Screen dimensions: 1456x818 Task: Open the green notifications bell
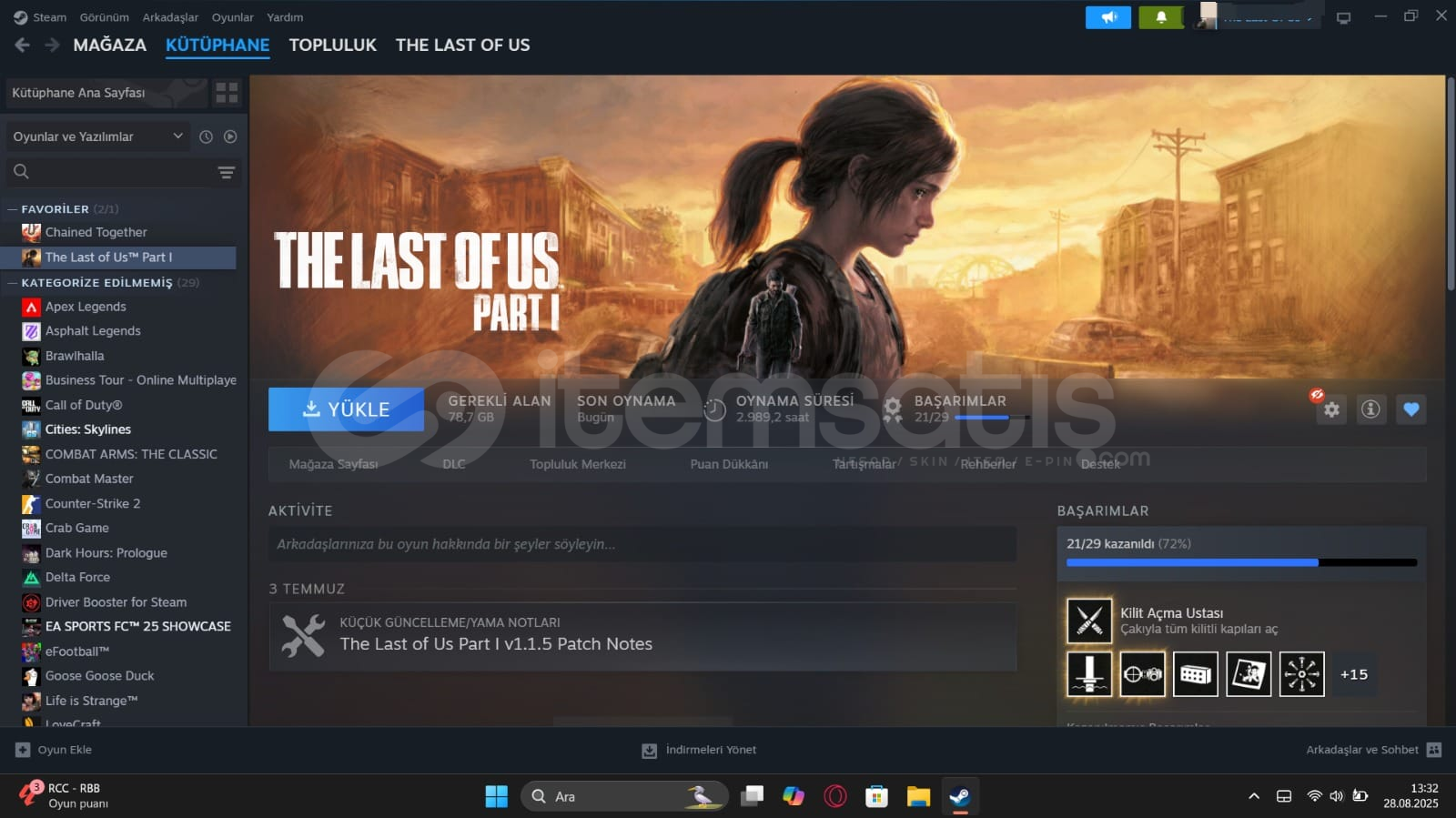(1161, 17)
